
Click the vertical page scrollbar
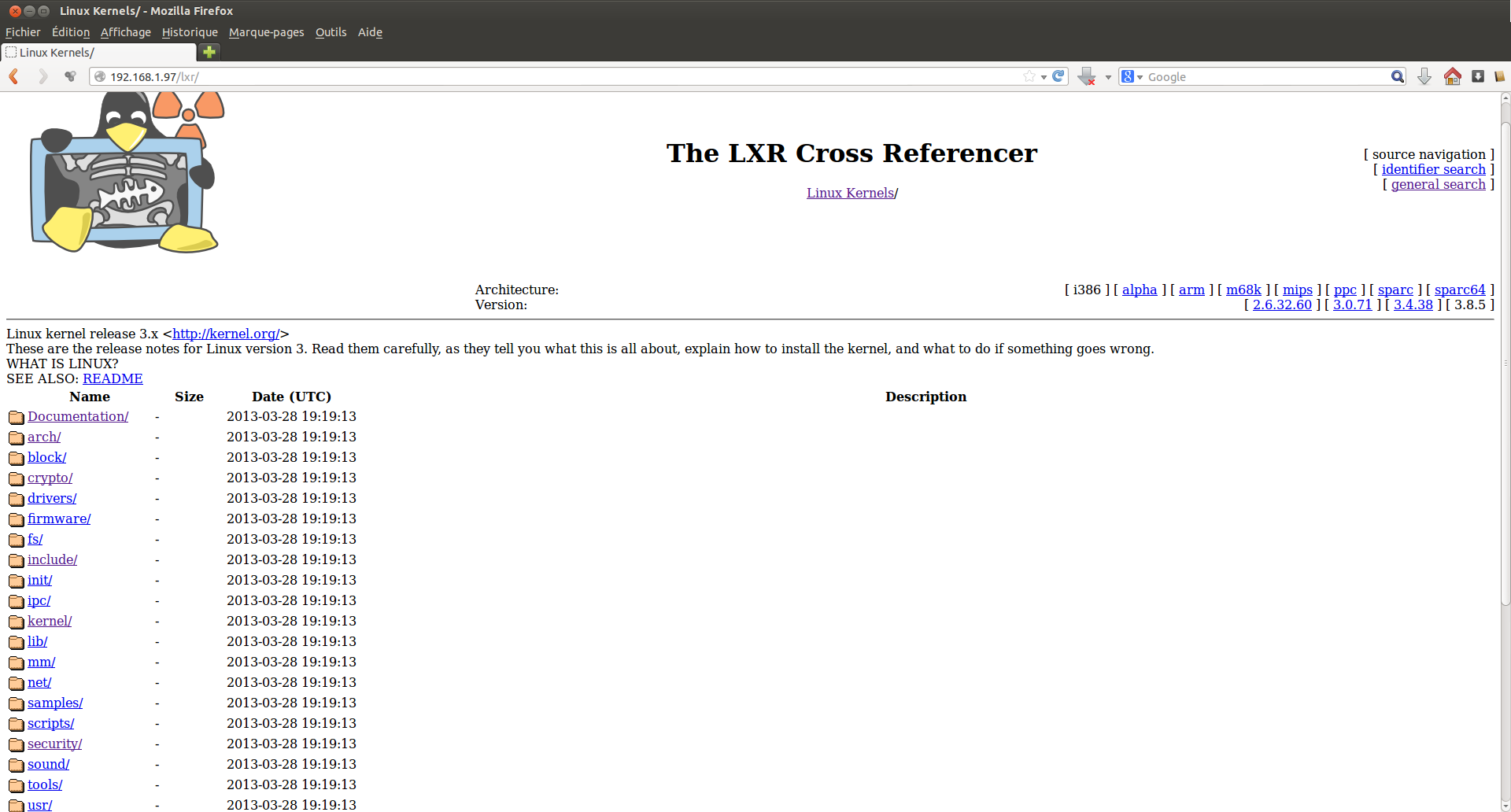pyautogui.click(x=1505, y=362)
